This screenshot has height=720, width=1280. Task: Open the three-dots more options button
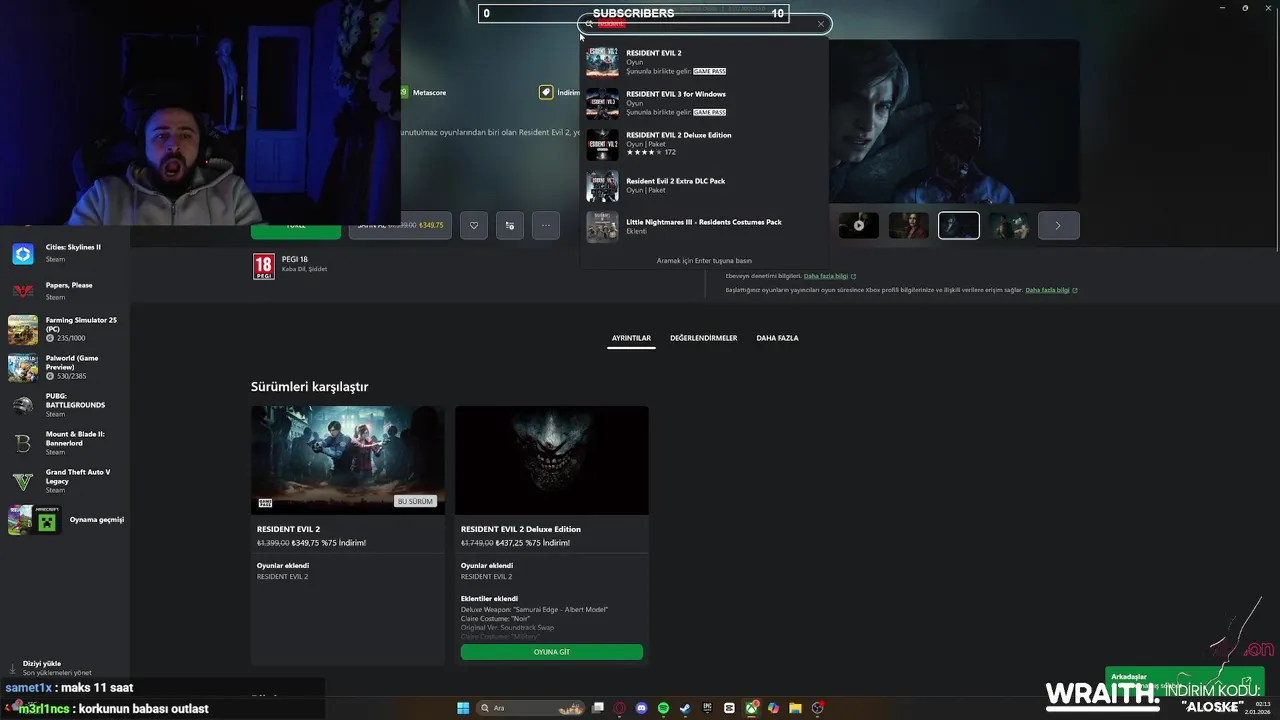(546, 225)
